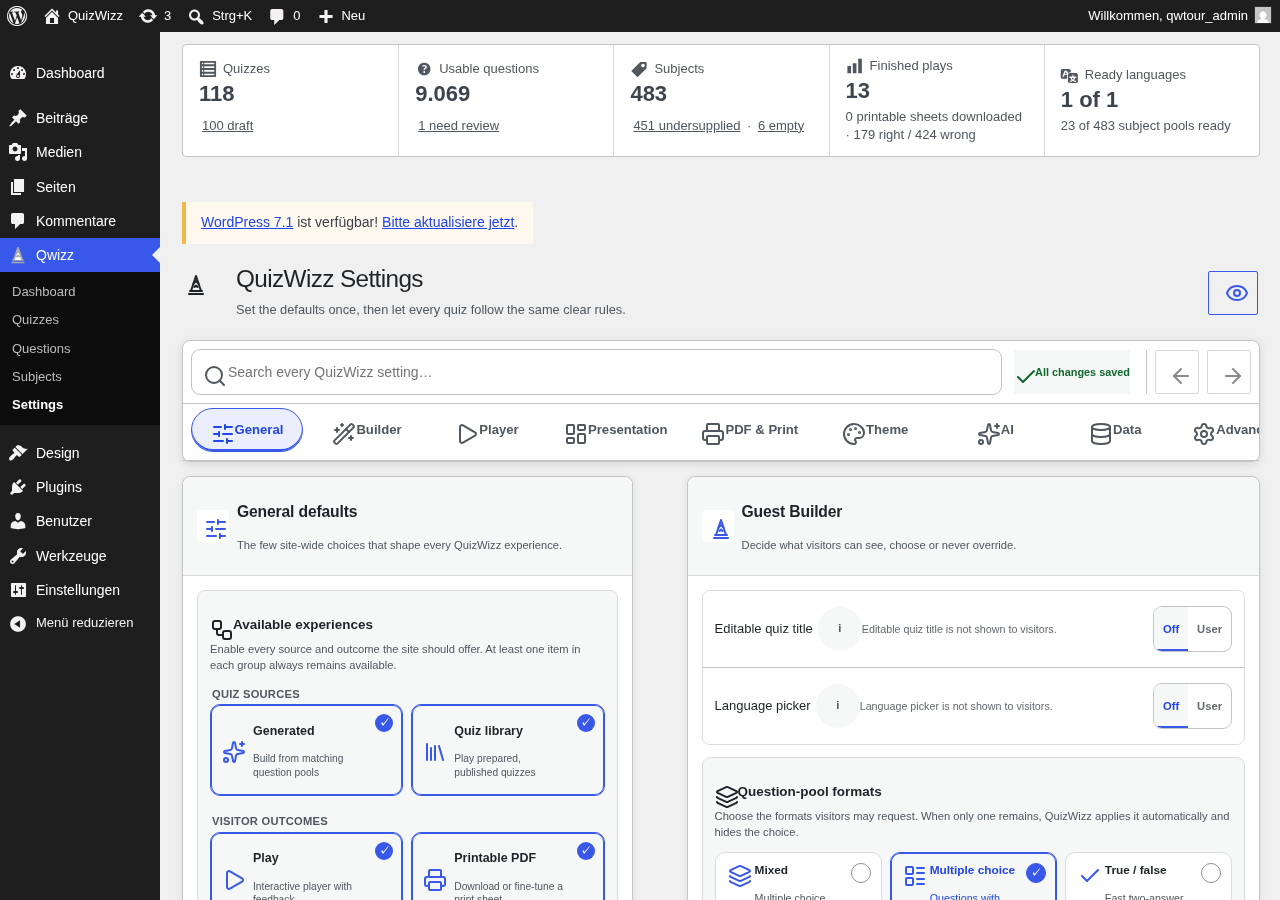Open the Quizzes submenu item
Viewport: 1280px width, 900px height.
(35, 320)
